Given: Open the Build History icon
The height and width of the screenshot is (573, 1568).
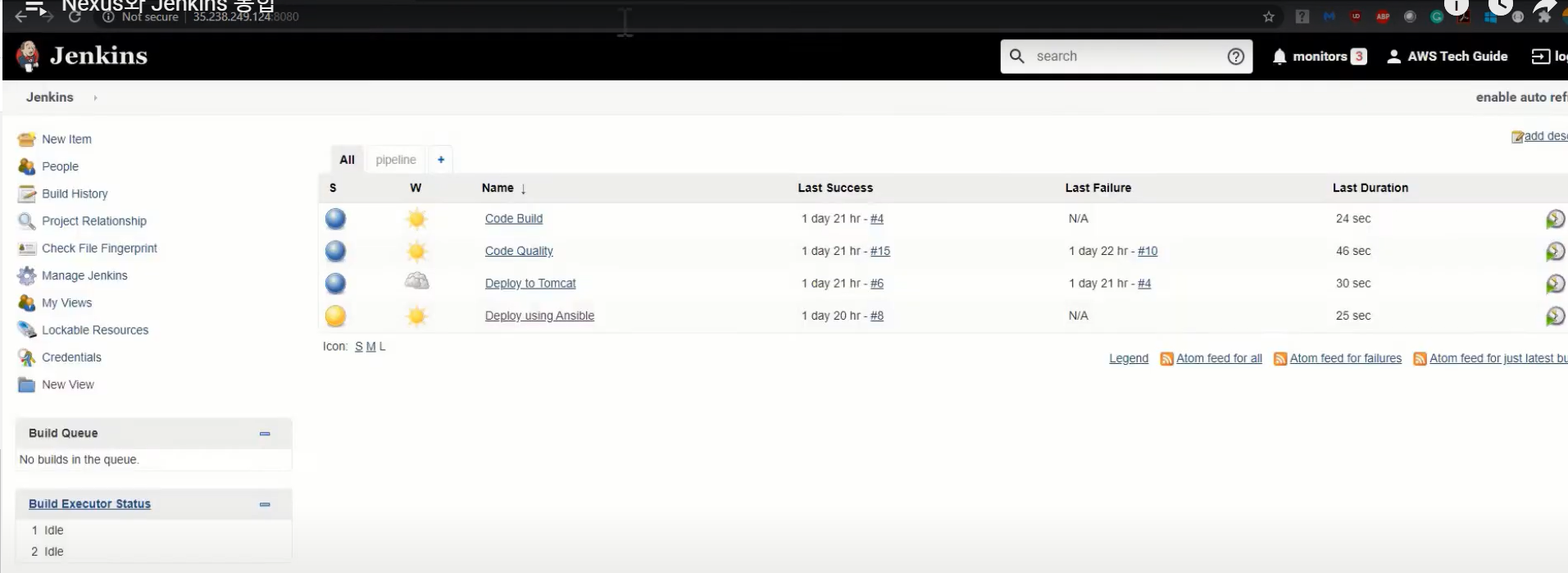Looking at the screenshot, I should tap(27, 193).
